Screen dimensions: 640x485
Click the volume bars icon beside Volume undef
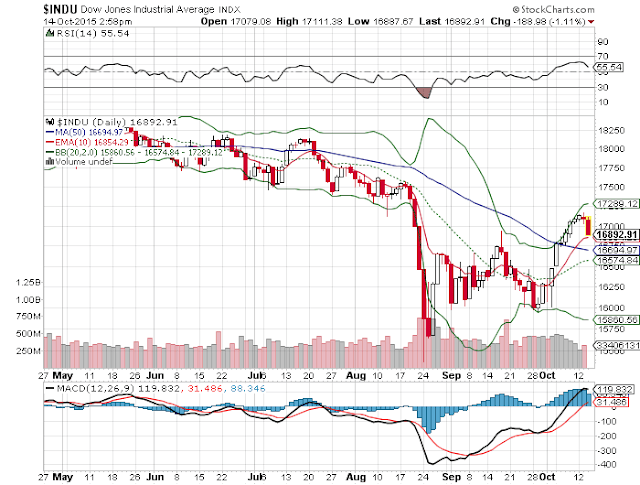pos(50,162)
